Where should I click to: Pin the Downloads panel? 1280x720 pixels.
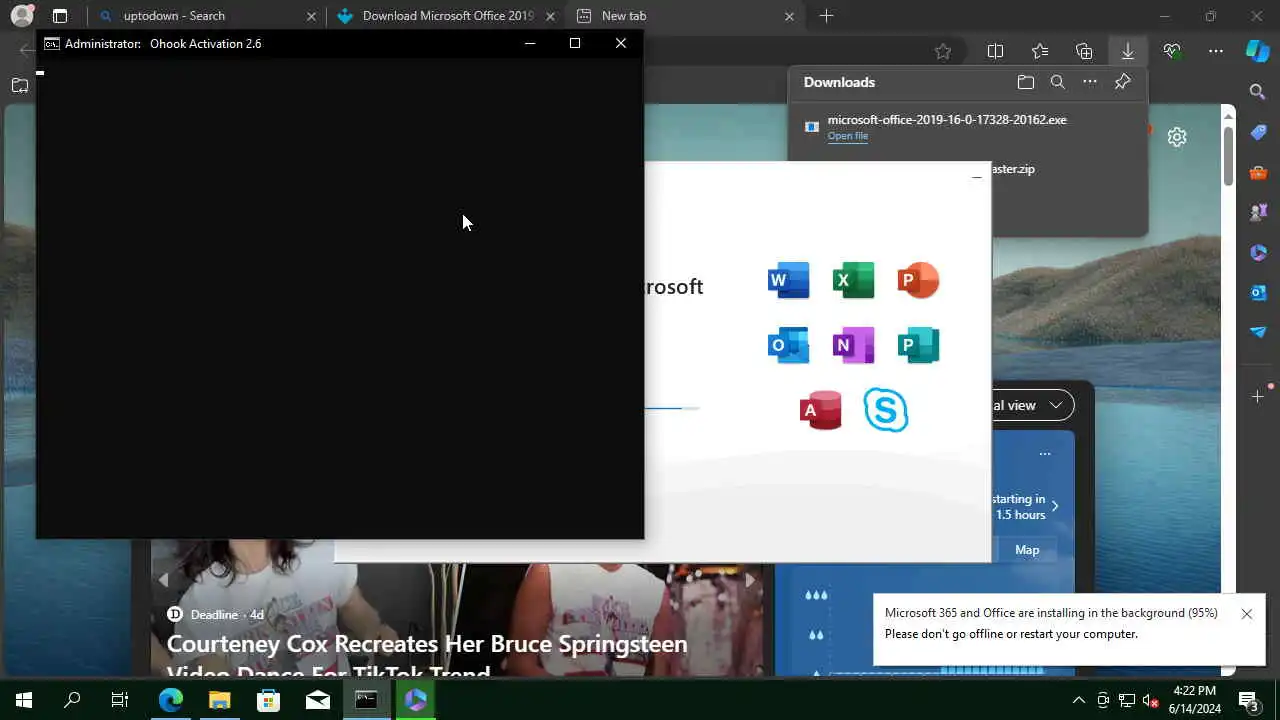(x=1122, y=82)
